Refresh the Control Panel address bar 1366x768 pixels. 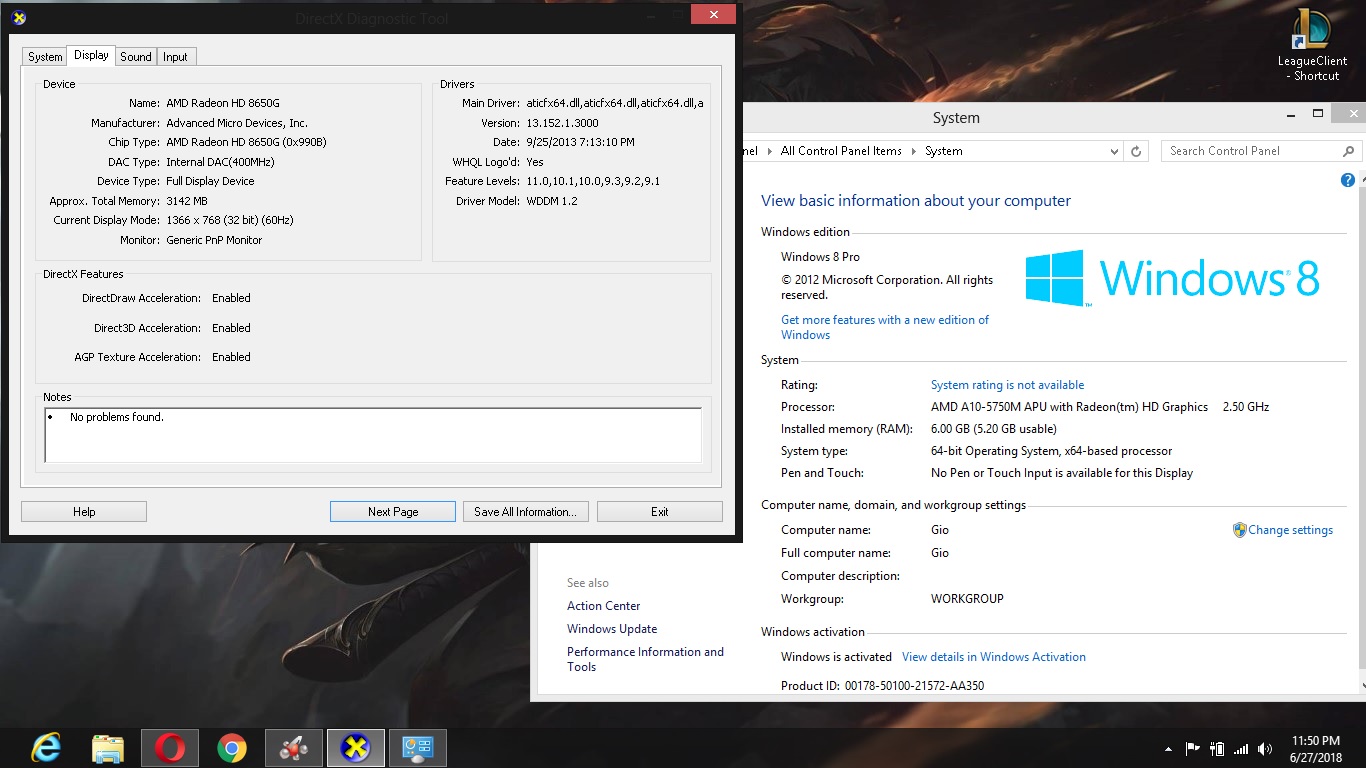point(1136,151)
